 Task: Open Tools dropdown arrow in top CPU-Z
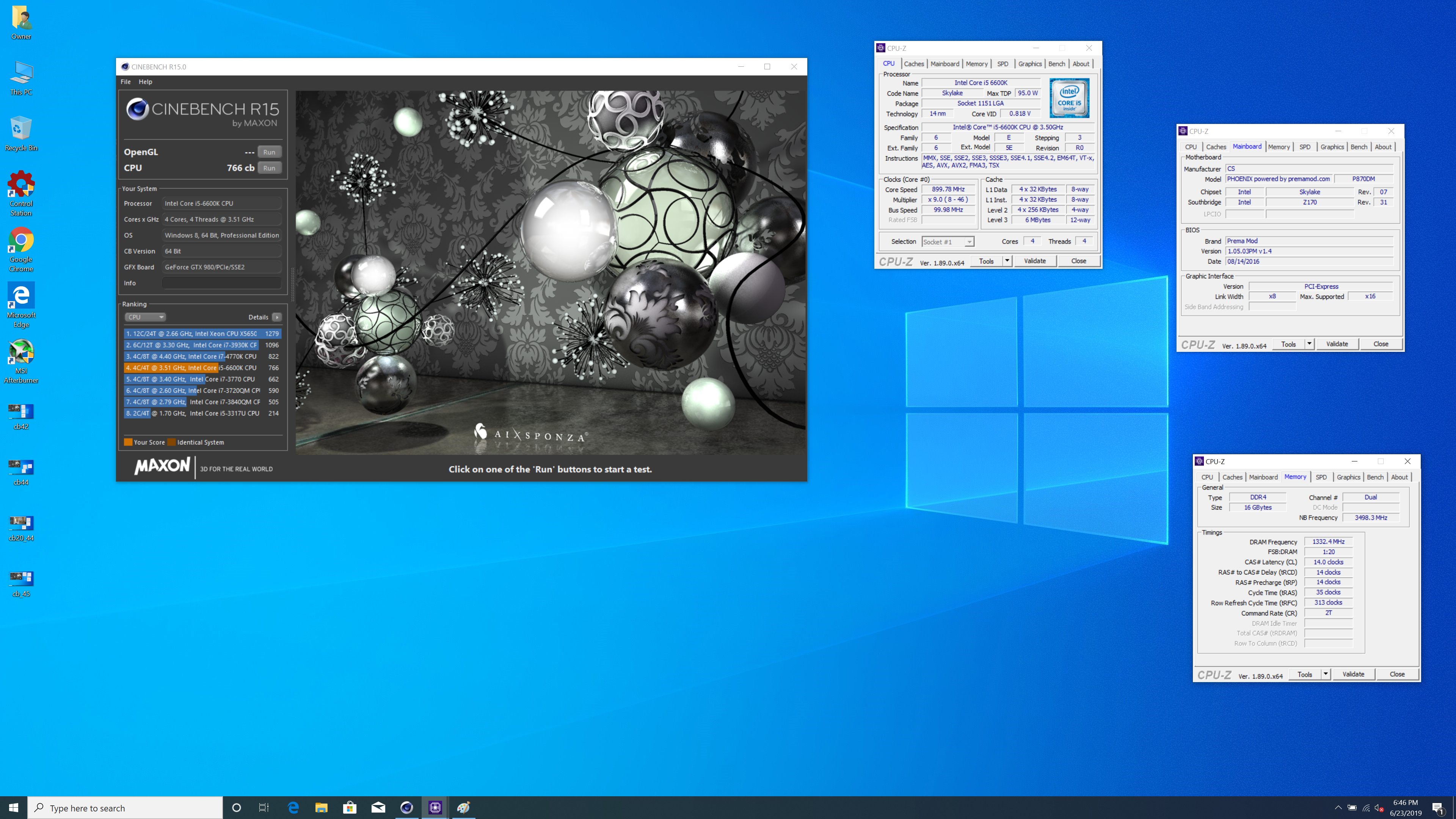1007,261
